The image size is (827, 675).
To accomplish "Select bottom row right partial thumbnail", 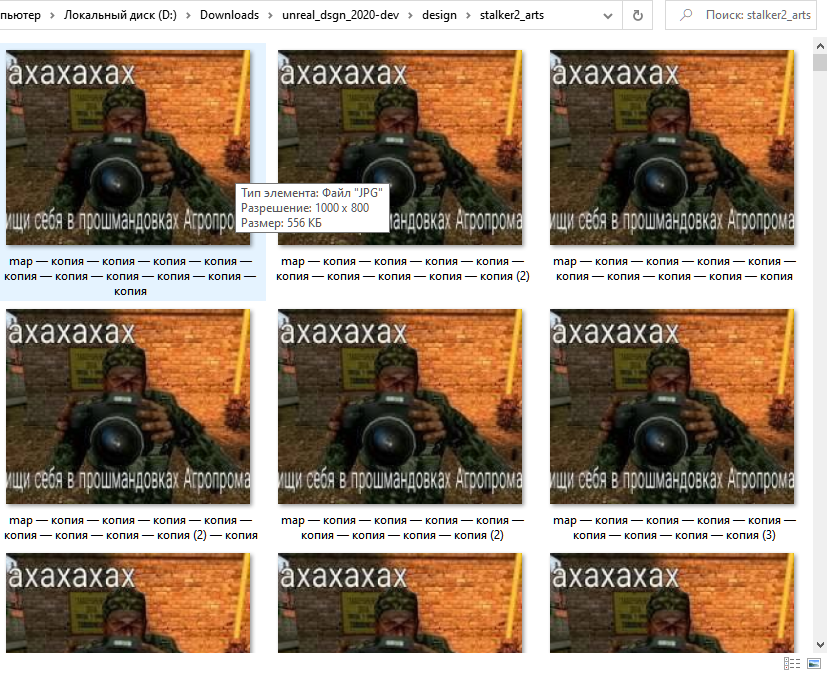I will 672,603.
